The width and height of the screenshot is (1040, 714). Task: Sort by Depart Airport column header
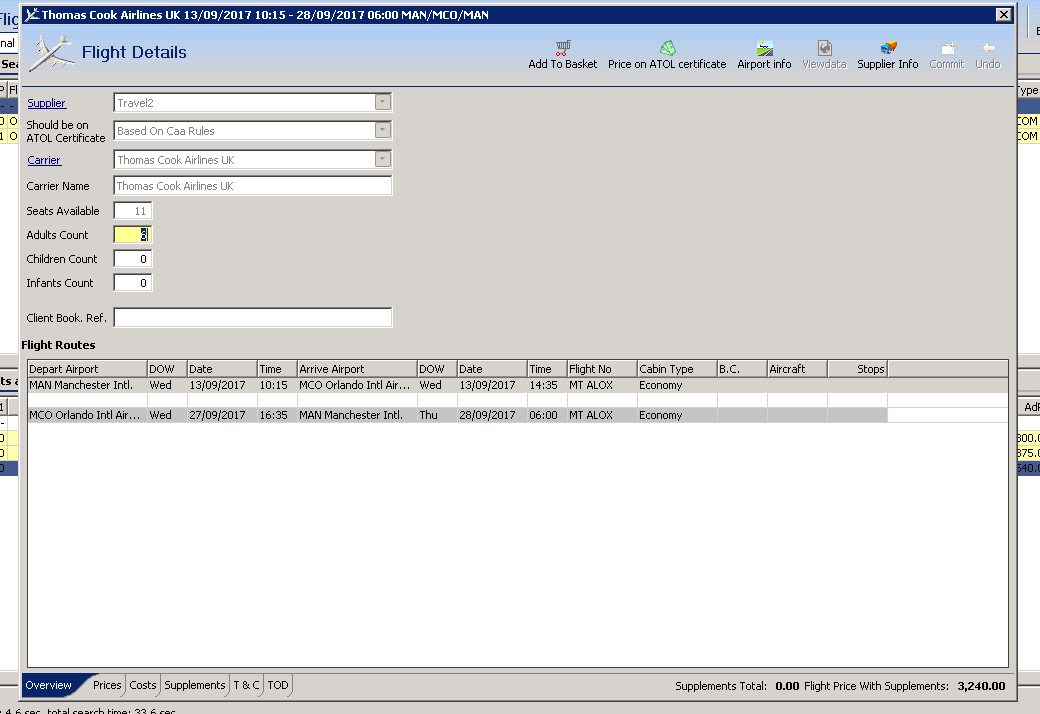87,369
